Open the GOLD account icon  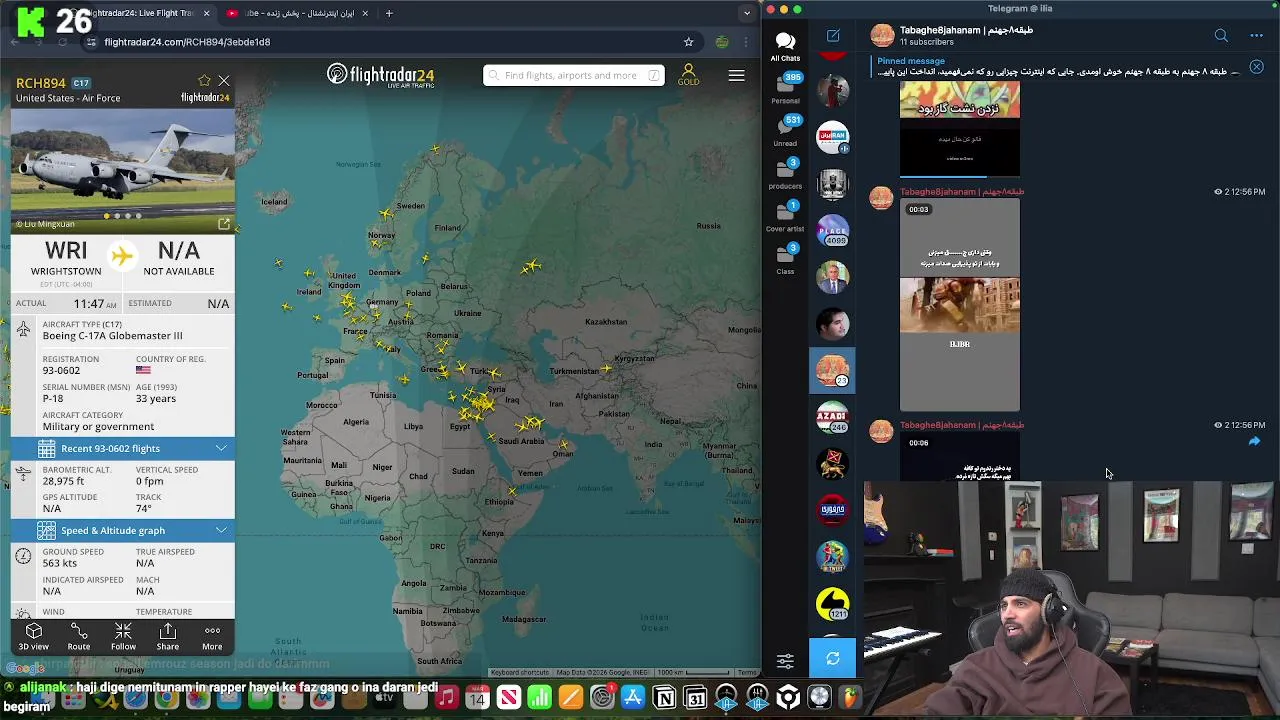tap(688, 75)
